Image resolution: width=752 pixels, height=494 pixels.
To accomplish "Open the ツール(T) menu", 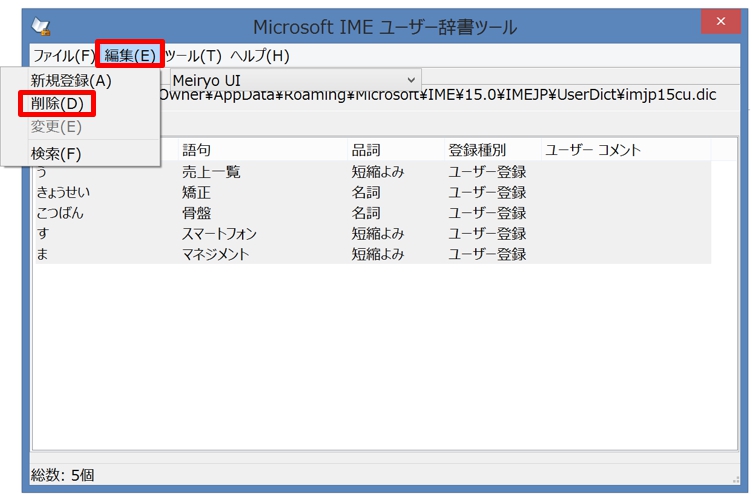I will tap(193, 56).
